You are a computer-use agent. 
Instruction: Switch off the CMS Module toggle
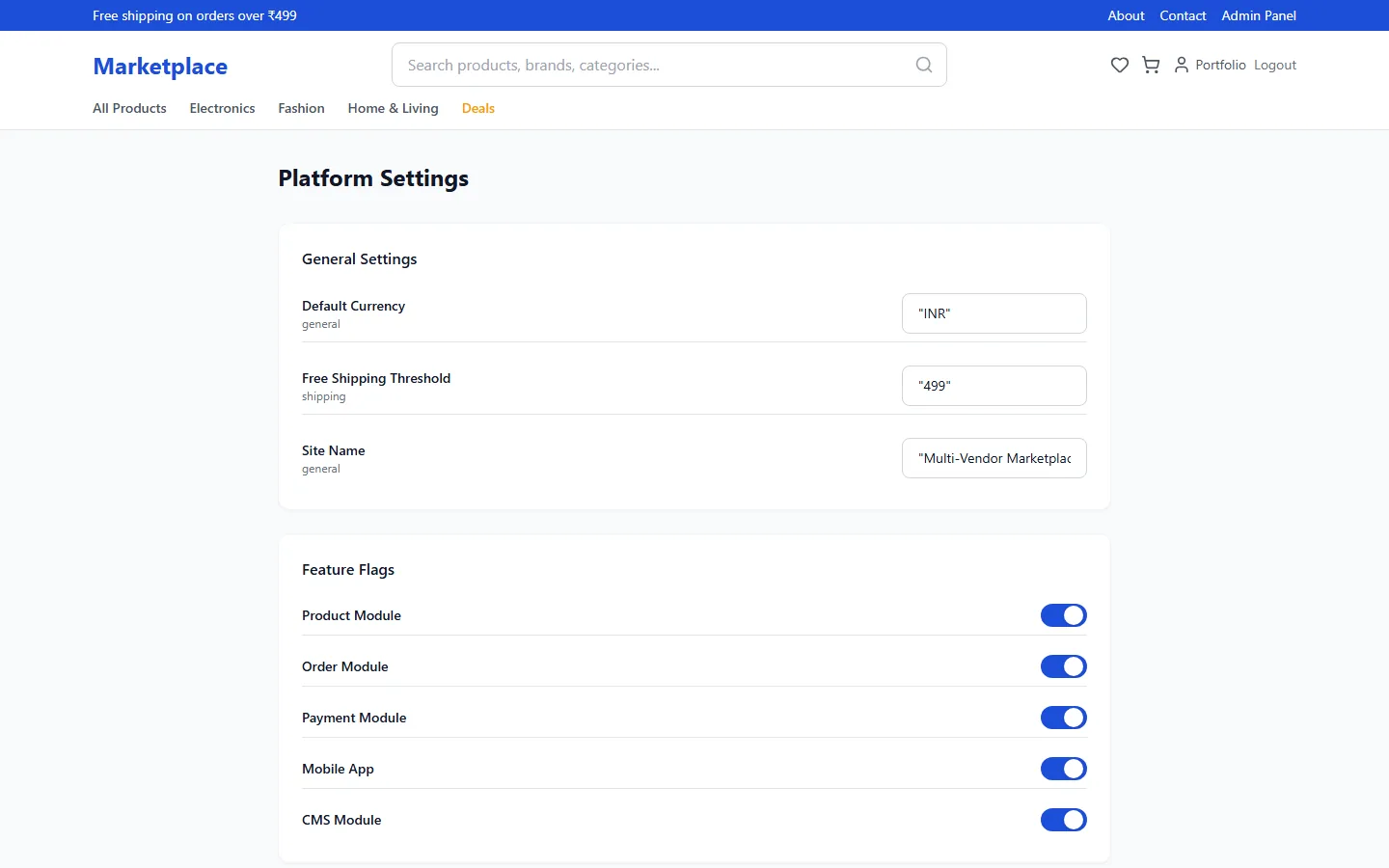point(1063,820)
